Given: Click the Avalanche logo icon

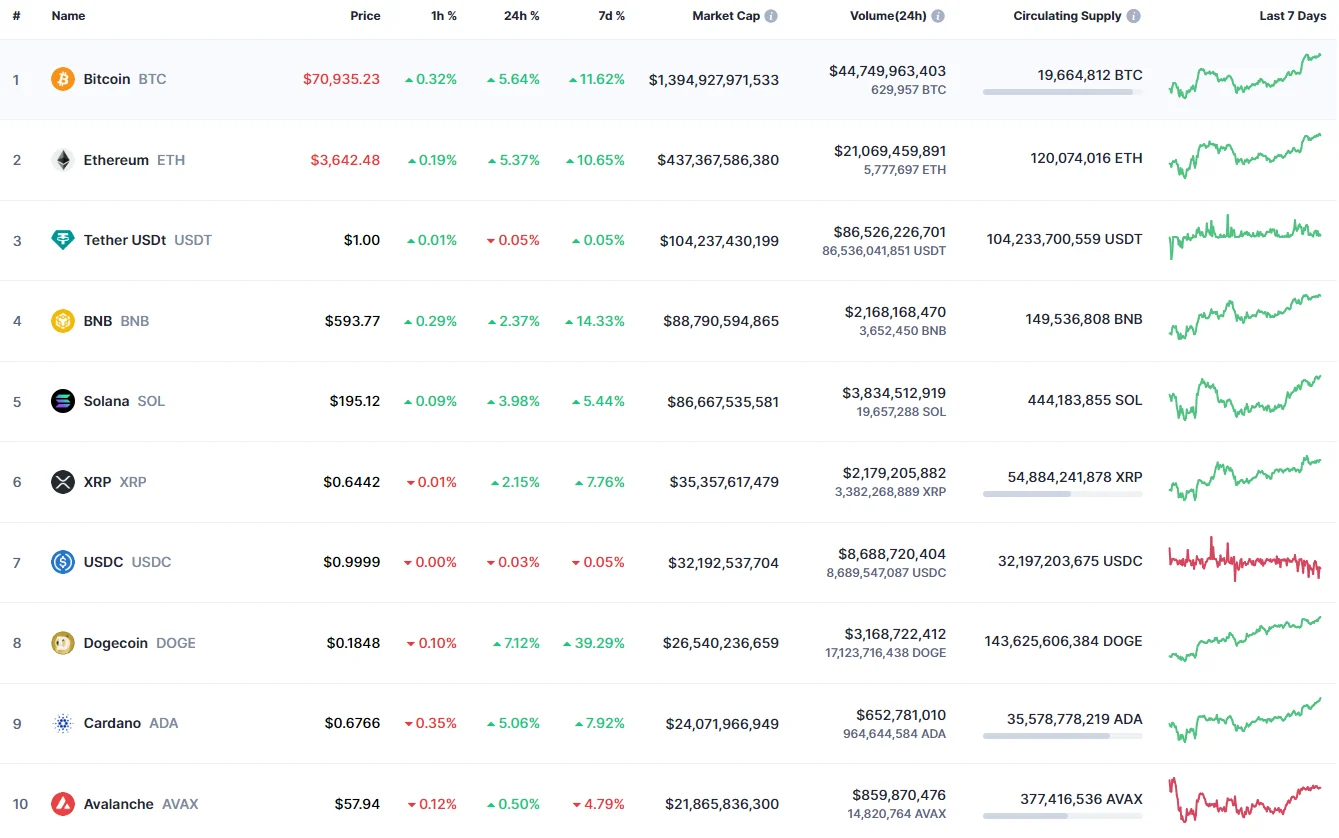Looking at the screenshot, I should pyautogui.click(x=63, y=804).
